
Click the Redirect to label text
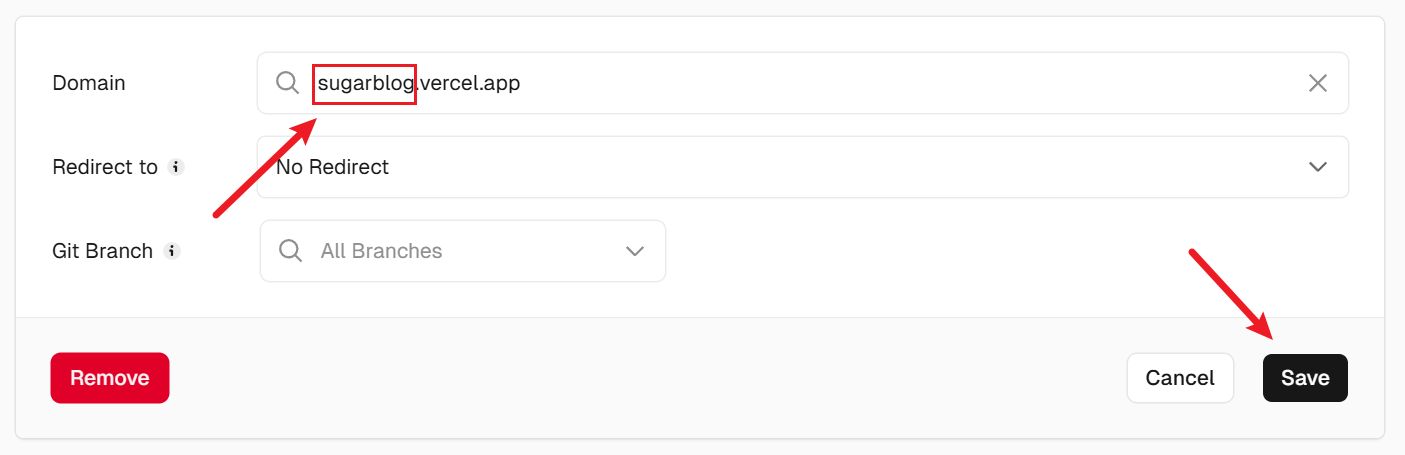point(105,167)
